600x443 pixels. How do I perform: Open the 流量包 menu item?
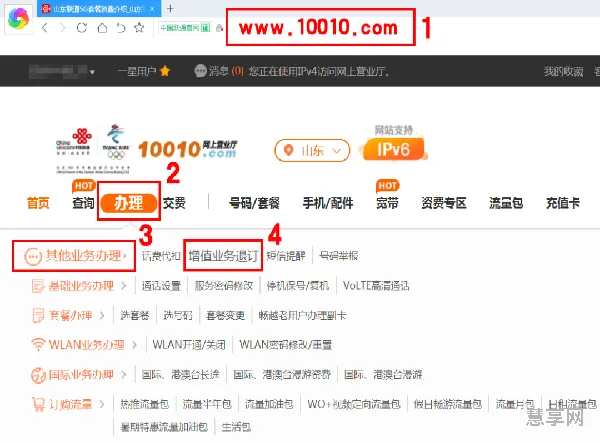[506, 203]
